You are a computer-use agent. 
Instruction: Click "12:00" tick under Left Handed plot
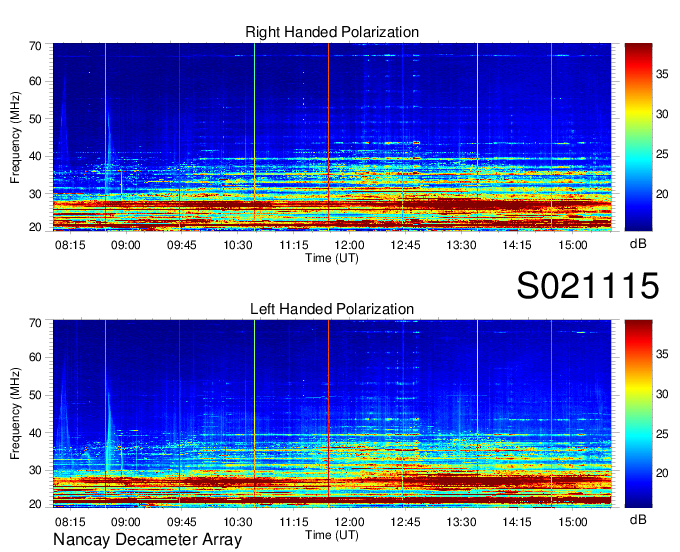[x=350, y=522]
